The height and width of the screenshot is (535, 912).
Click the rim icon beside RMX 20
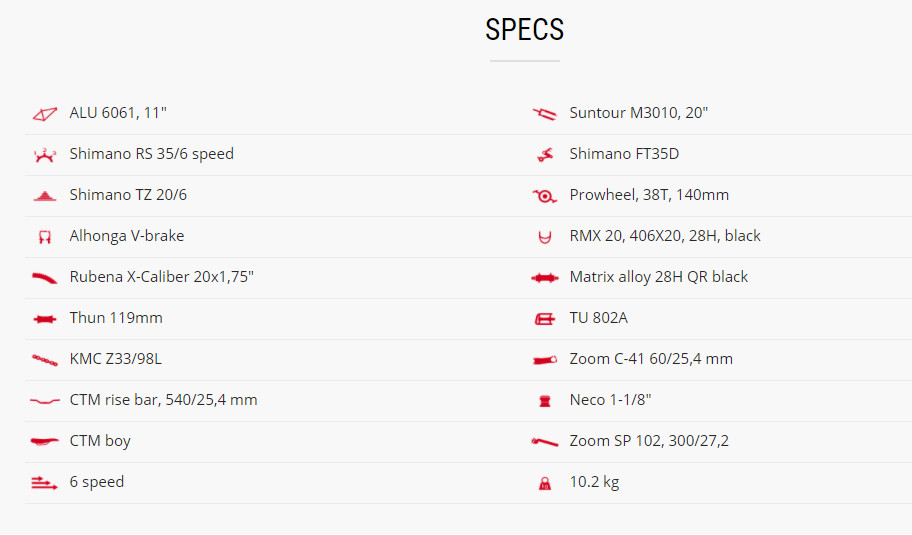tap(545, 237)
